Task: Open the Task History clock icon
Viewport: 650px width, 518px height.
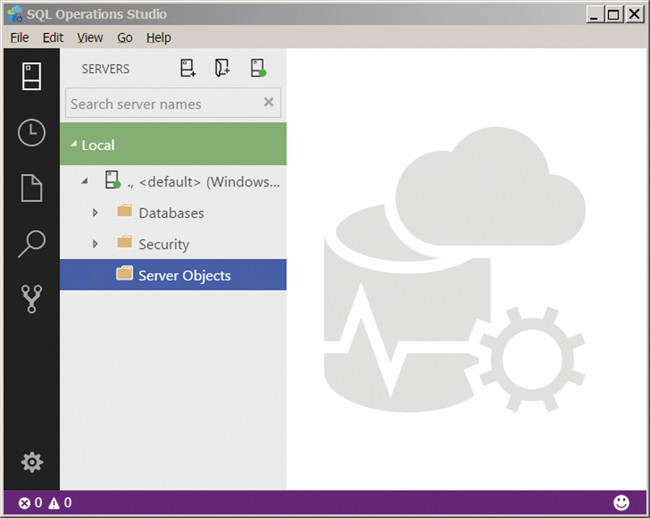Action: (32, 133)
